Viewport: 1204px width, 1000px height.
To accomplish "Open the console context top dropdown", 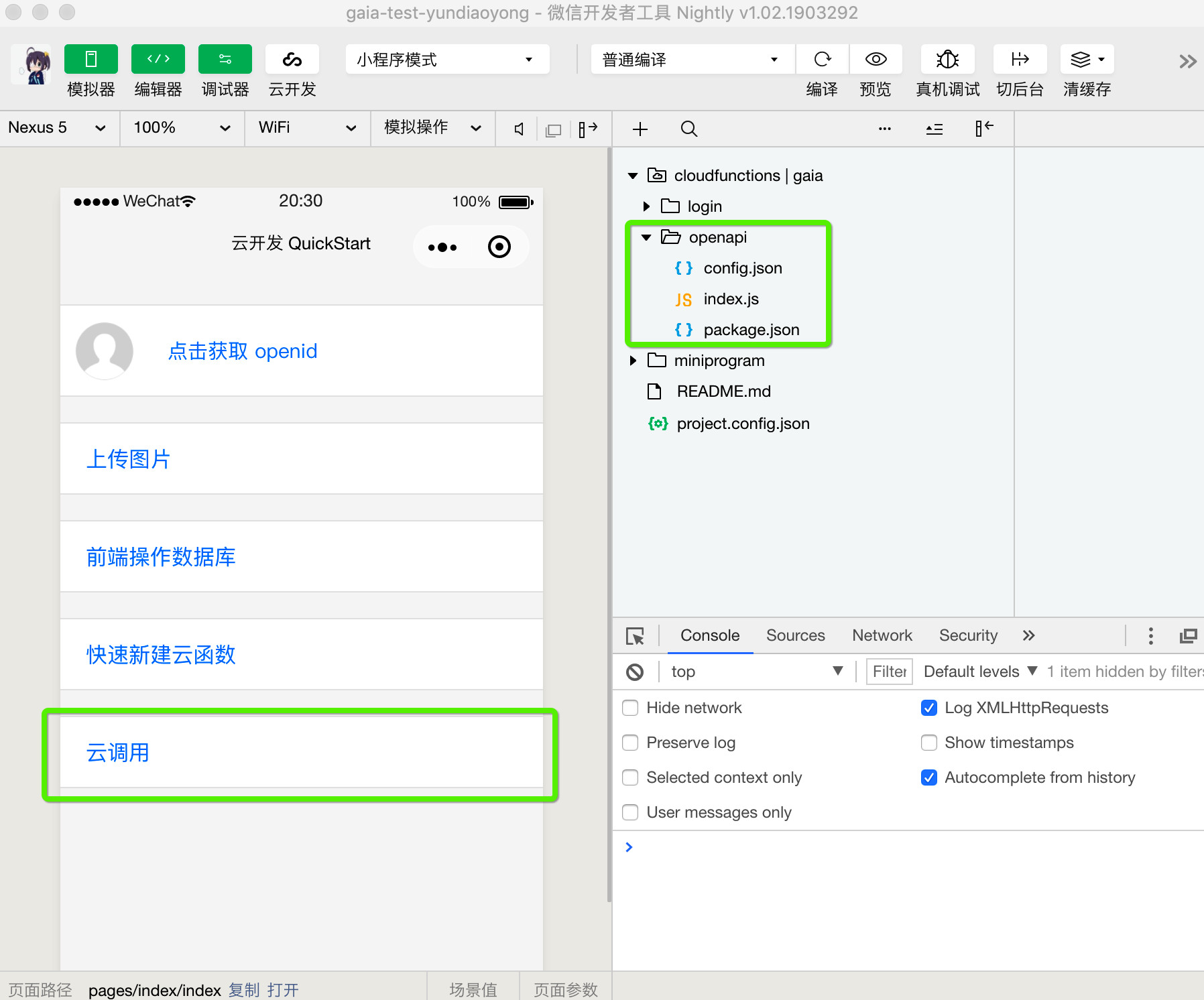I will coord(756,672).
